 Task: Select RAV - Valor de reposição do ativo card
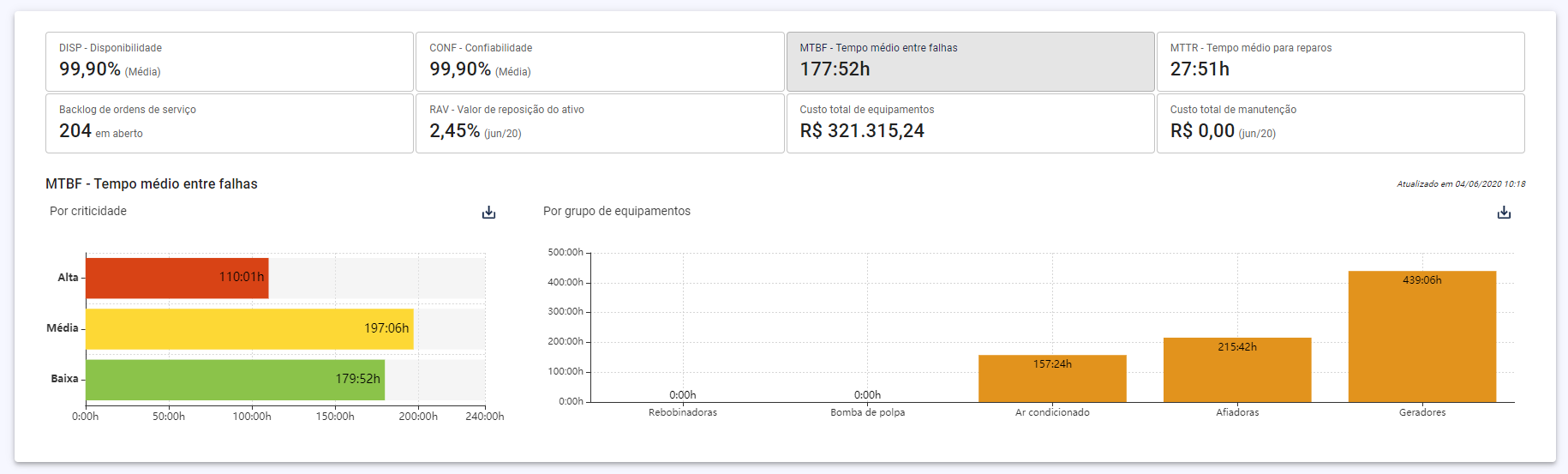point(600,123)
